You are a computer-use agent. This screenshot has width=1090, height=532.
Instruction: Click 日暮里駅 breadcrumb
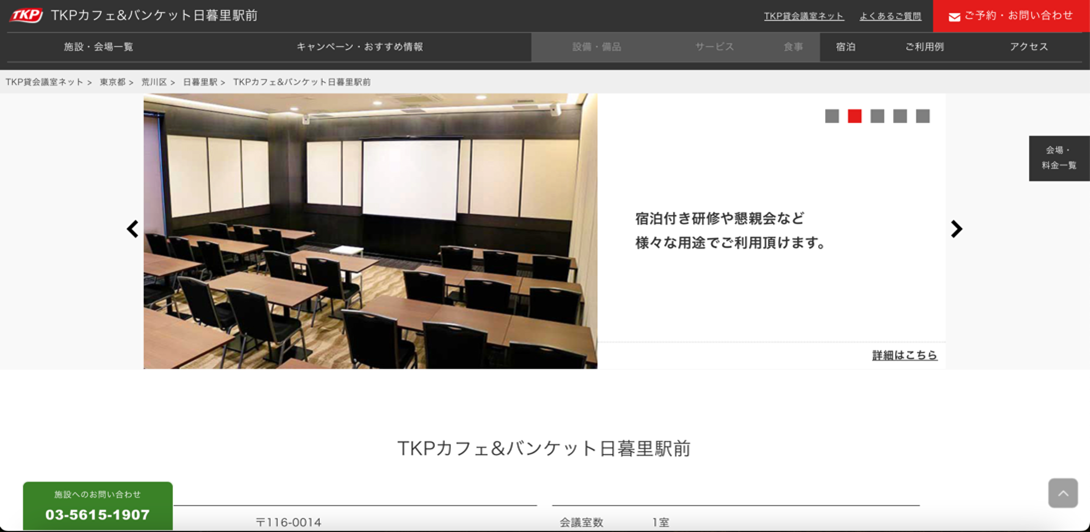(x=201, y=82)
